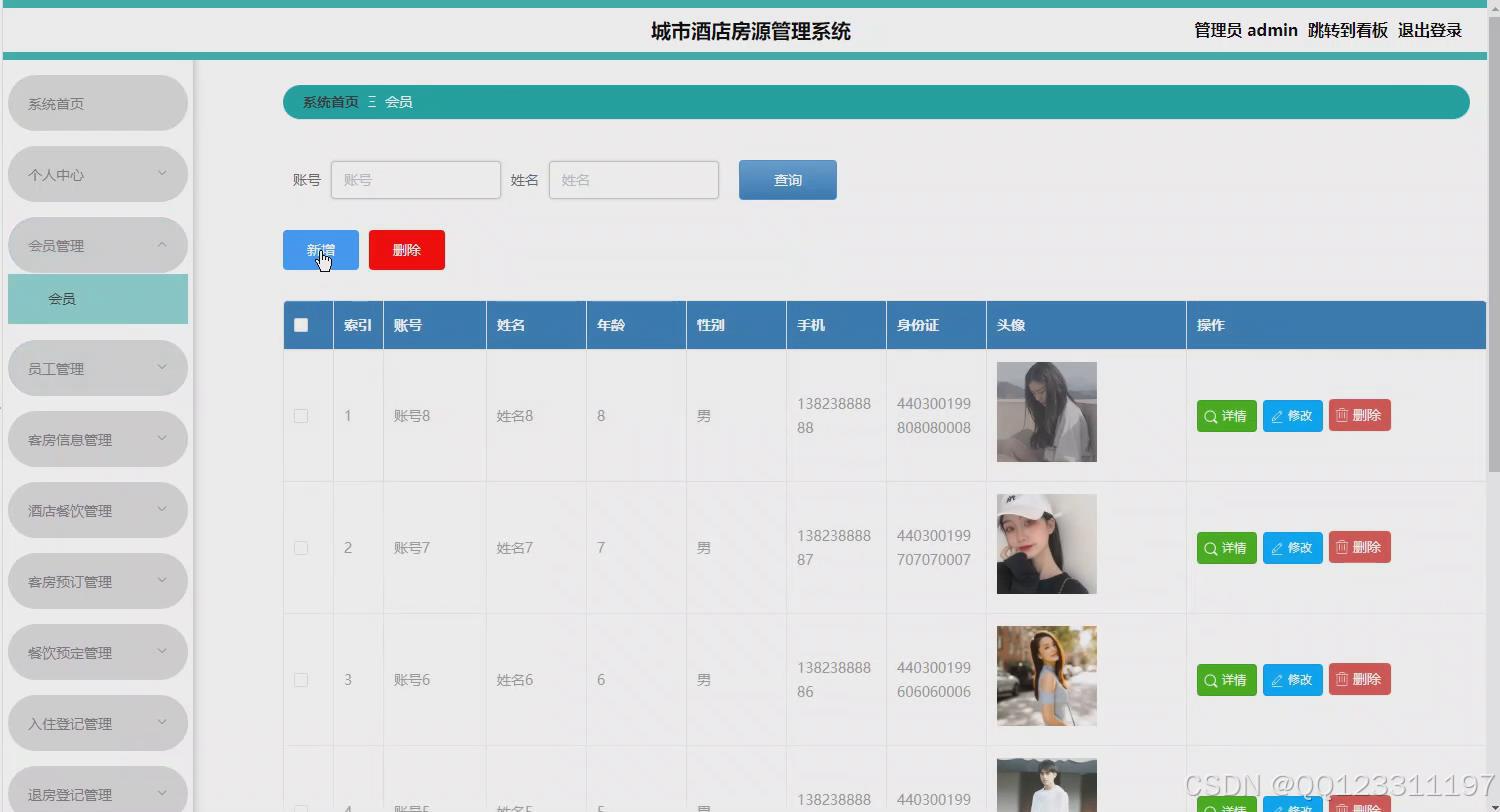The height and width of the screenshot is (812, 1500).
Task: Check the checkbox beside 账号7
Action: (x=300, y=547)
